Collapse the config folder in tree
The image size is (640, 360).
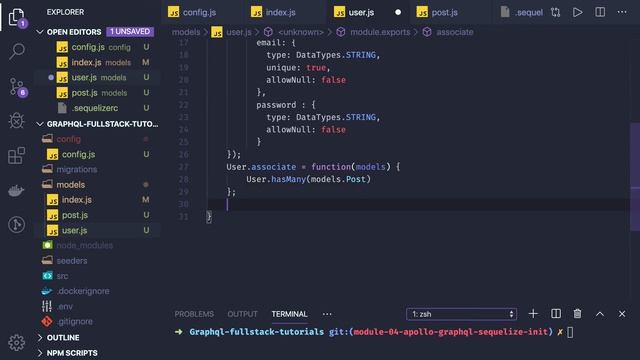click(x=98, y=139)
